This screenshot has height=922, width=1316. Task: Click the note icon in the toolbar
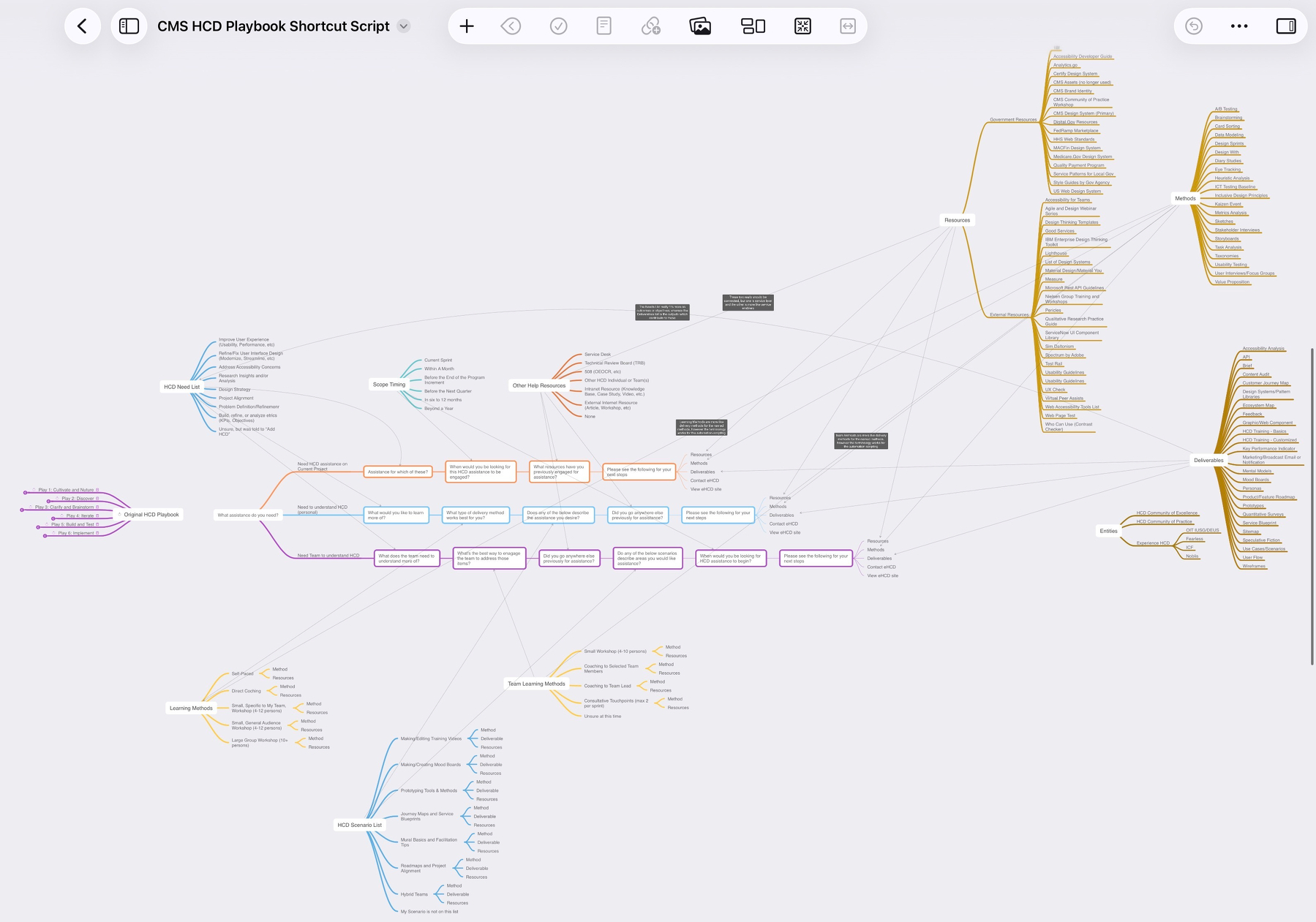(604, 26)
